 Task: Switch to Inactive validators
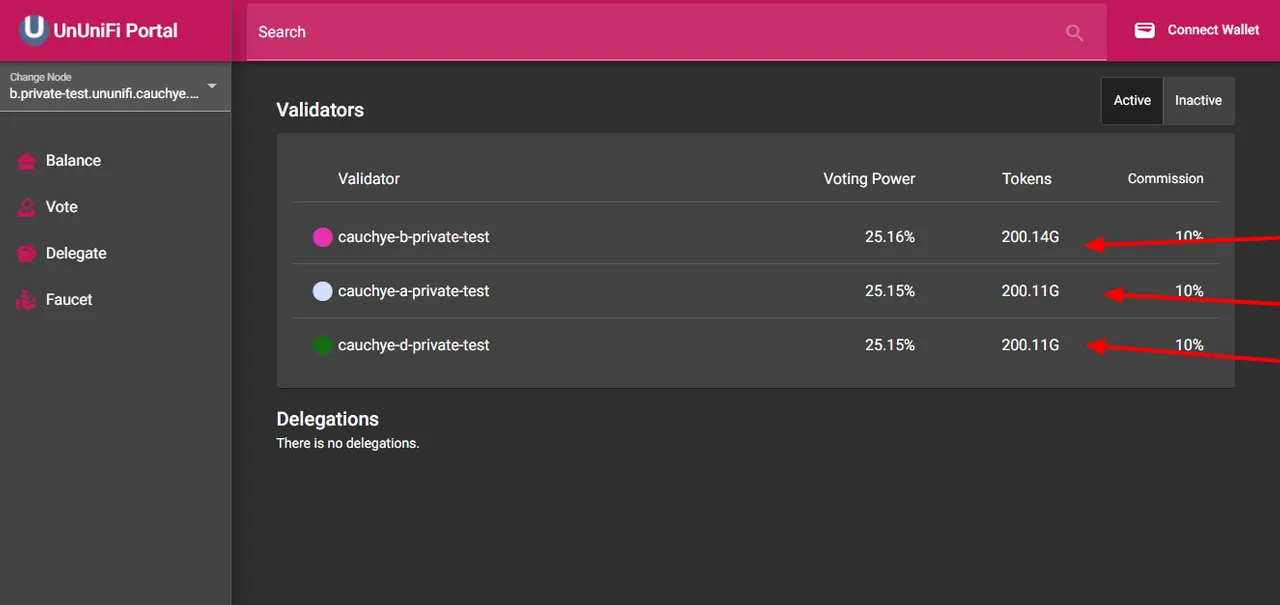tap(1198, 101)
